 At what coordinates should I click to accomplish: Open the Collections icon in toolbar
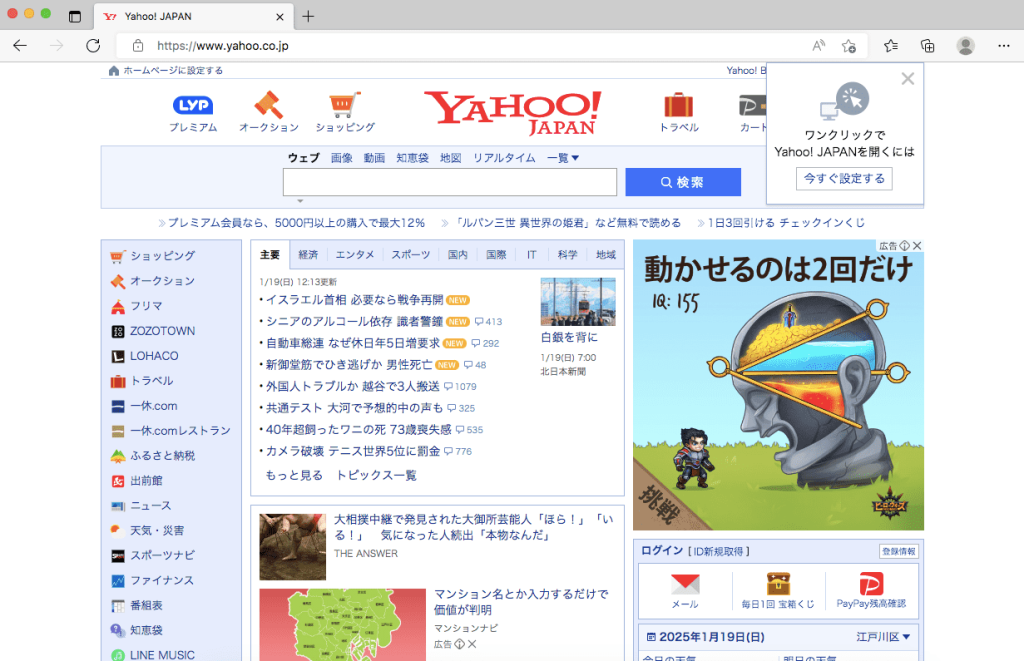click(x=927, y=46)
